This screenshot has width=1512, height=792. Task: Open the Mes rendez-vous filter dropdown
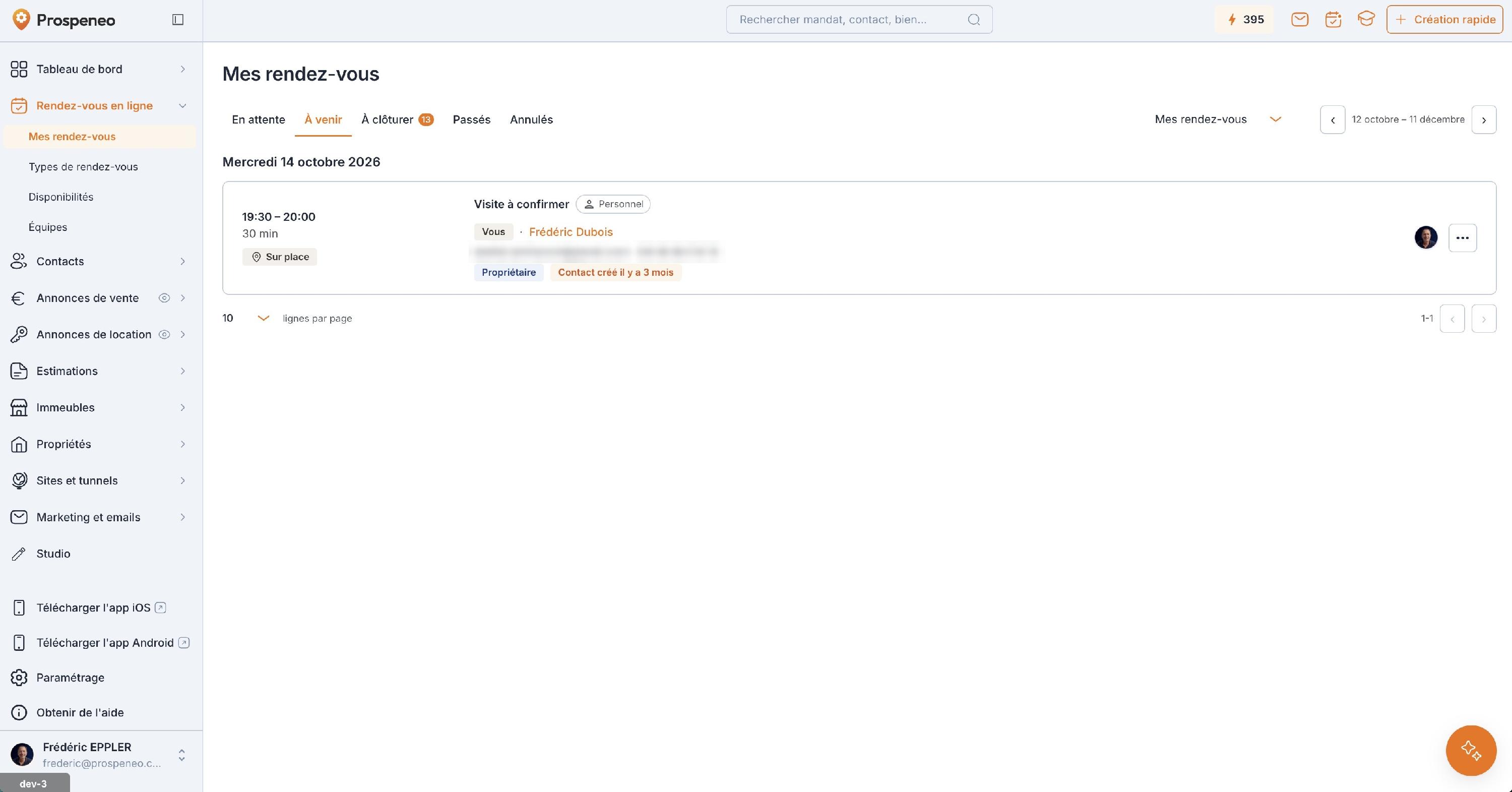point(1218,119)
